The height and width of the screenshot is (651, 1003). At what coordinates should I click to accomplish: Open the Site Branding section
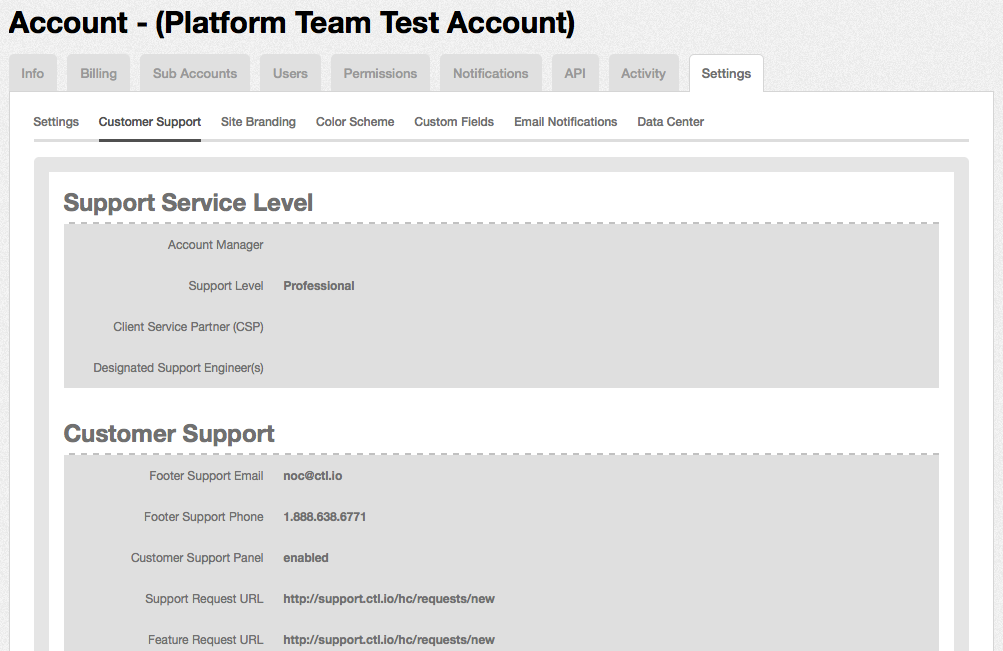tap(258, 121)
